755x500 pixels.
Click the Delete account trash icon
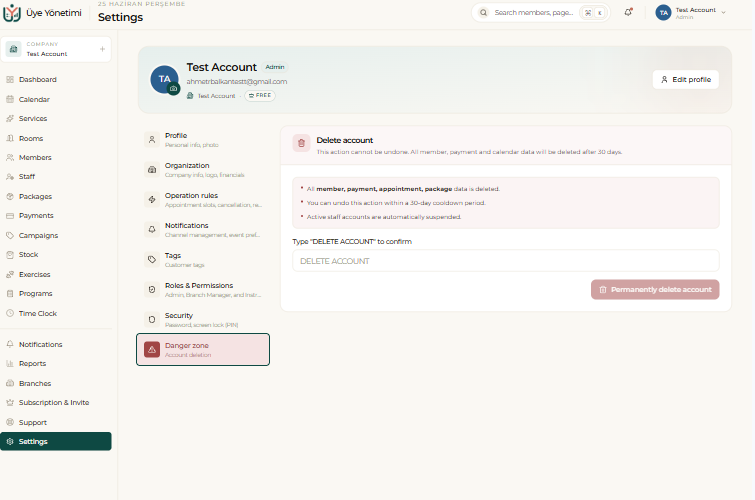pos(301,143)
